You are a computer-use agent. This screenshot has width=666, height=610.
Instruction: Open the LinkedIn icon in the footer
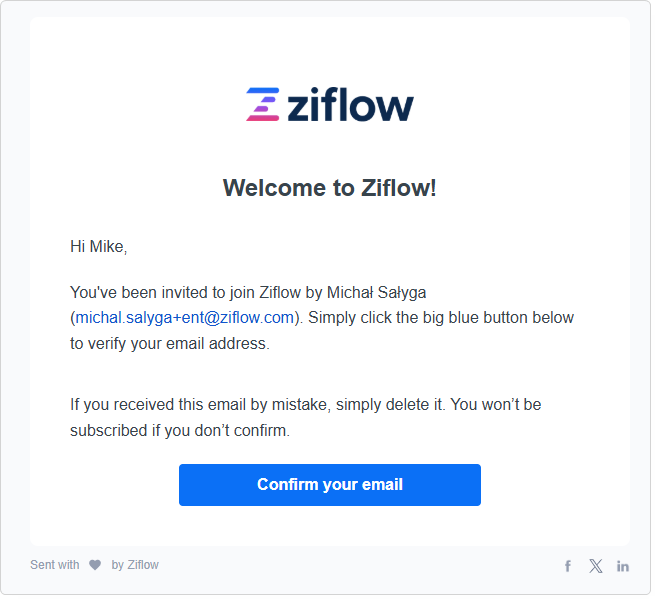click(623, 566)
